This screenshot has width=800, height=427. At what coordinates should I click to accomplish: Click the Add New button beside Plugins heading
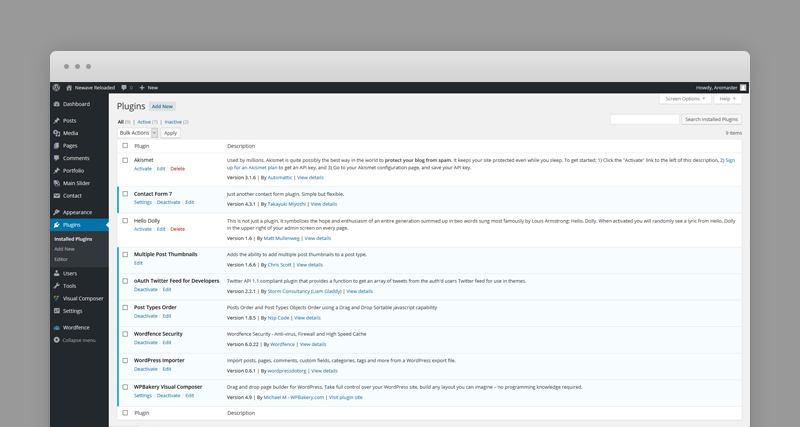162,107
